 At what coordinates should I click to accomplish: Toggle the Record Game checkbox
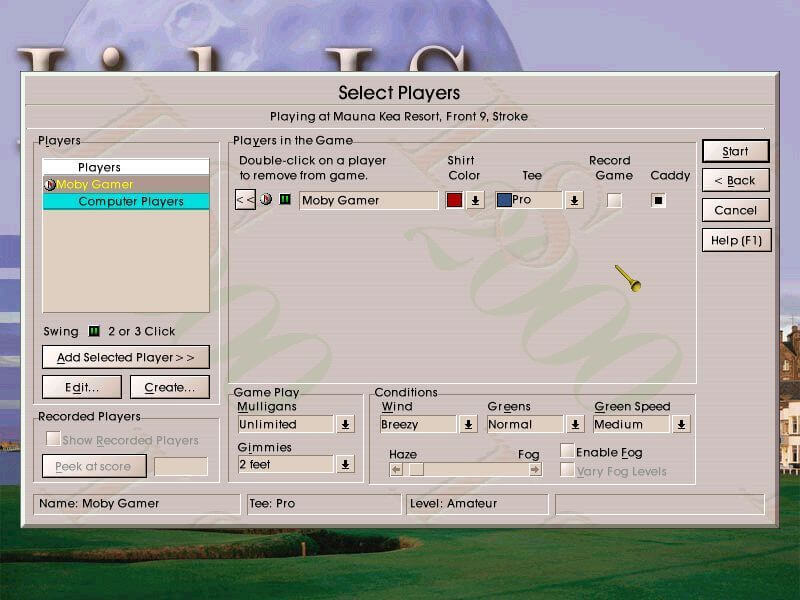tap(614, 200)
